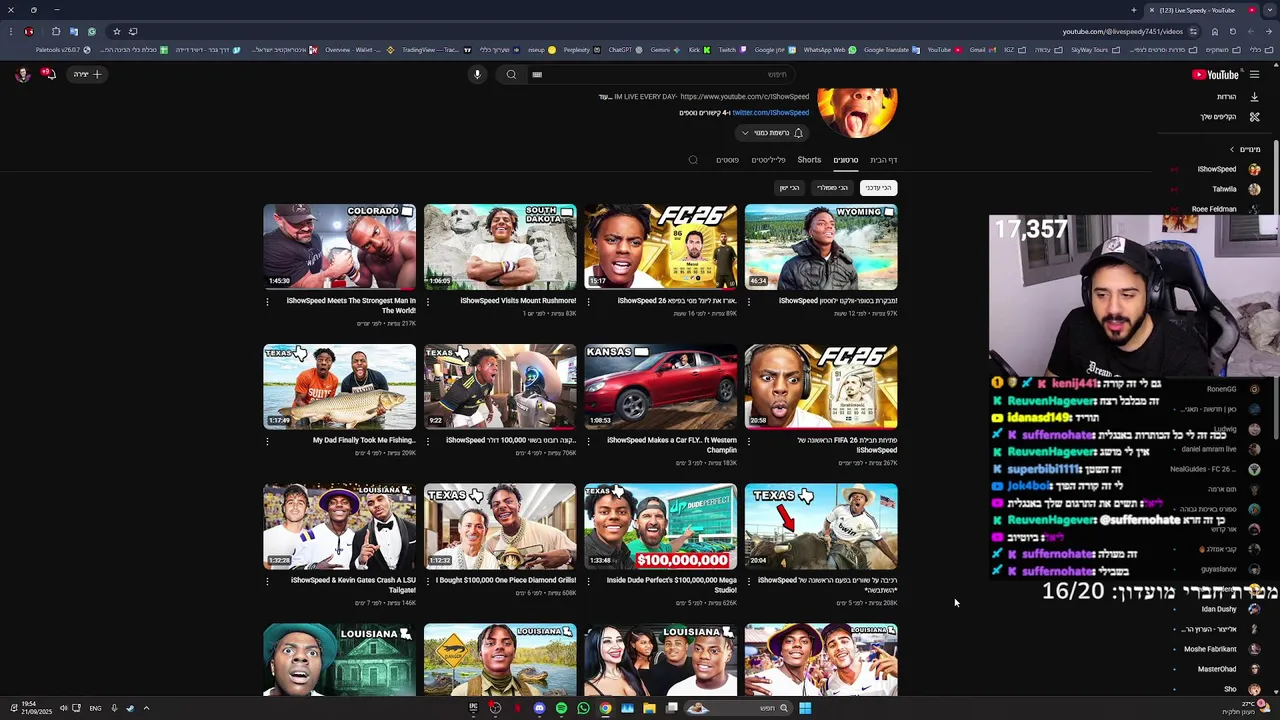Viewport: 1280px width, 720px height.
Task: Open a new browser tab with plus
Action: pyautogui.click(x=1134, y=10)
